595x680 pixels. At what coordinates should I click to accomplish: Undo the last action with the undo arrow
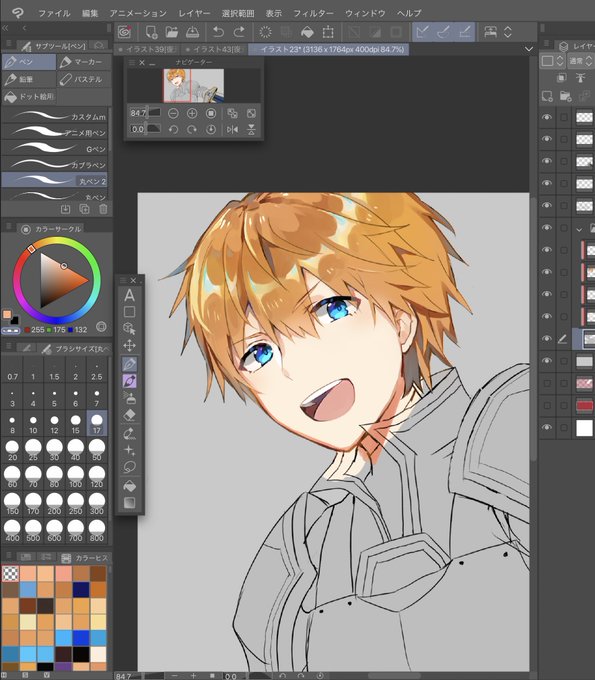(x=218, y=32)
